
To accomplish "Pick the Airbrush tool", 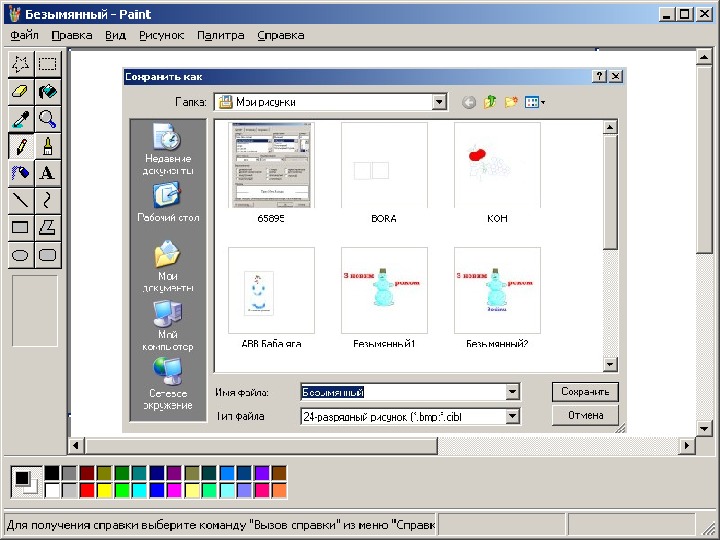I will (21, 173).
